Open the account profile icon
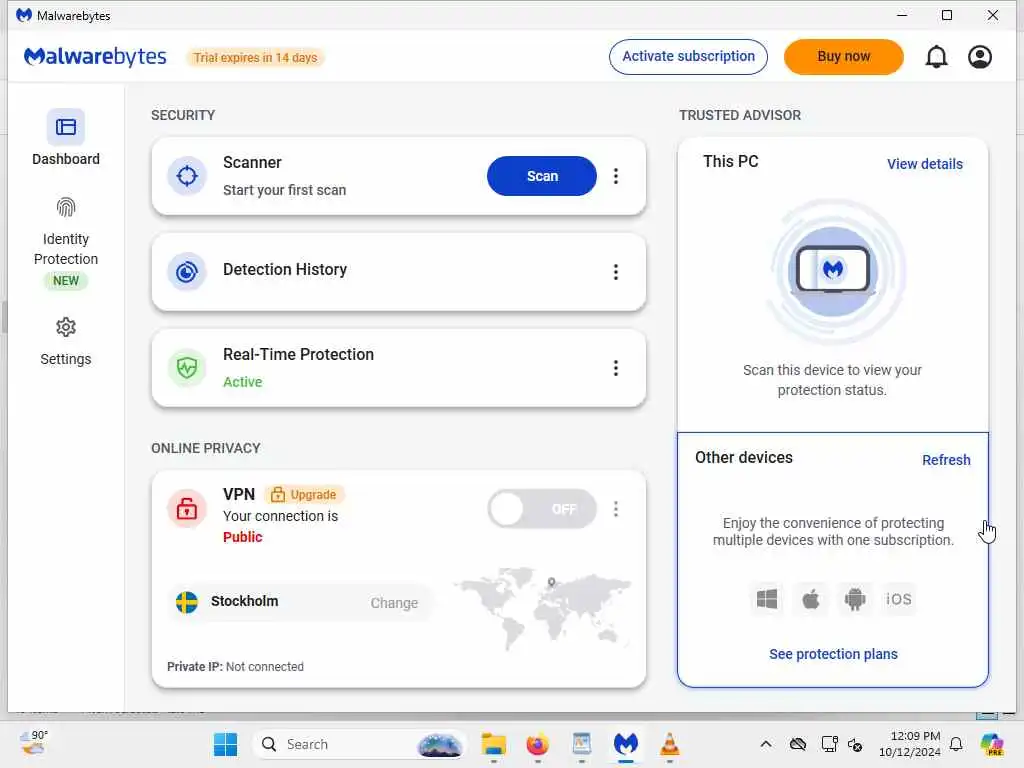This screenshot has width=1024, height=768. point(980,57)
